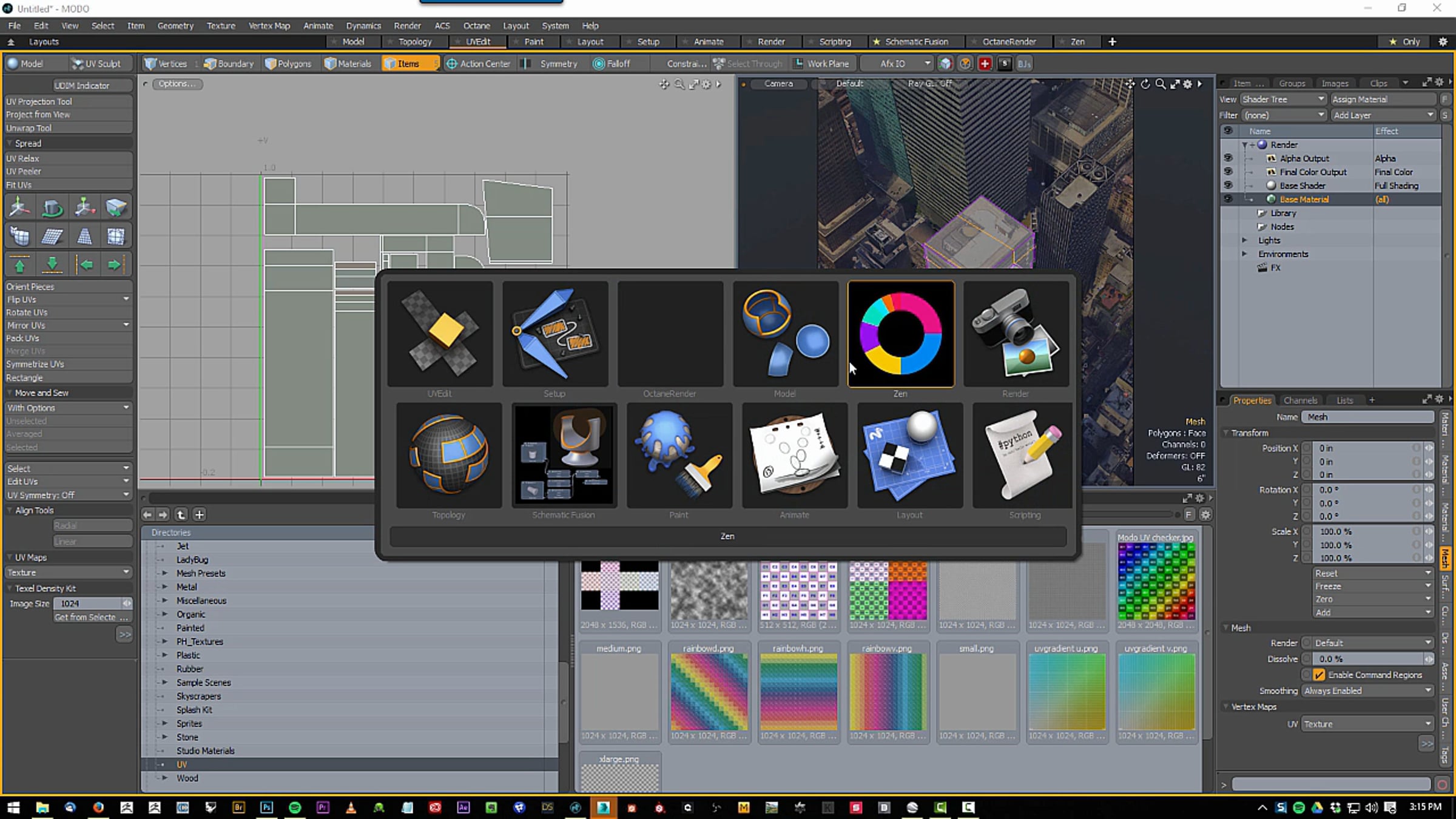Expand the Lights tree item
1456x819 pixels.
pyautogui.click(x=1244, y=240)
